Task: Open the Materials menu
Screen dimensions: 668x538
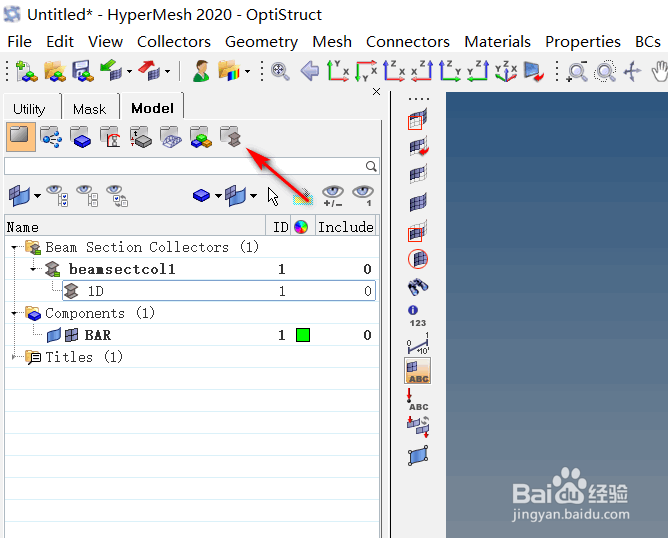Action: [497, 42]
